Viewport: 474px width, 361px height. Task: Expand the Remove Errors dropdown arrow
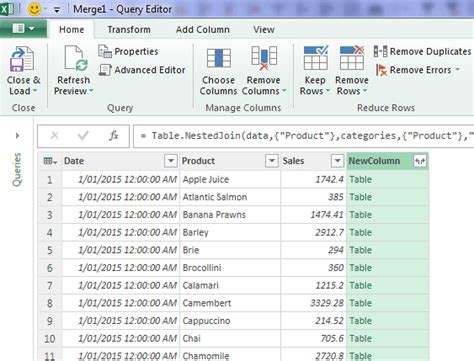457,69
